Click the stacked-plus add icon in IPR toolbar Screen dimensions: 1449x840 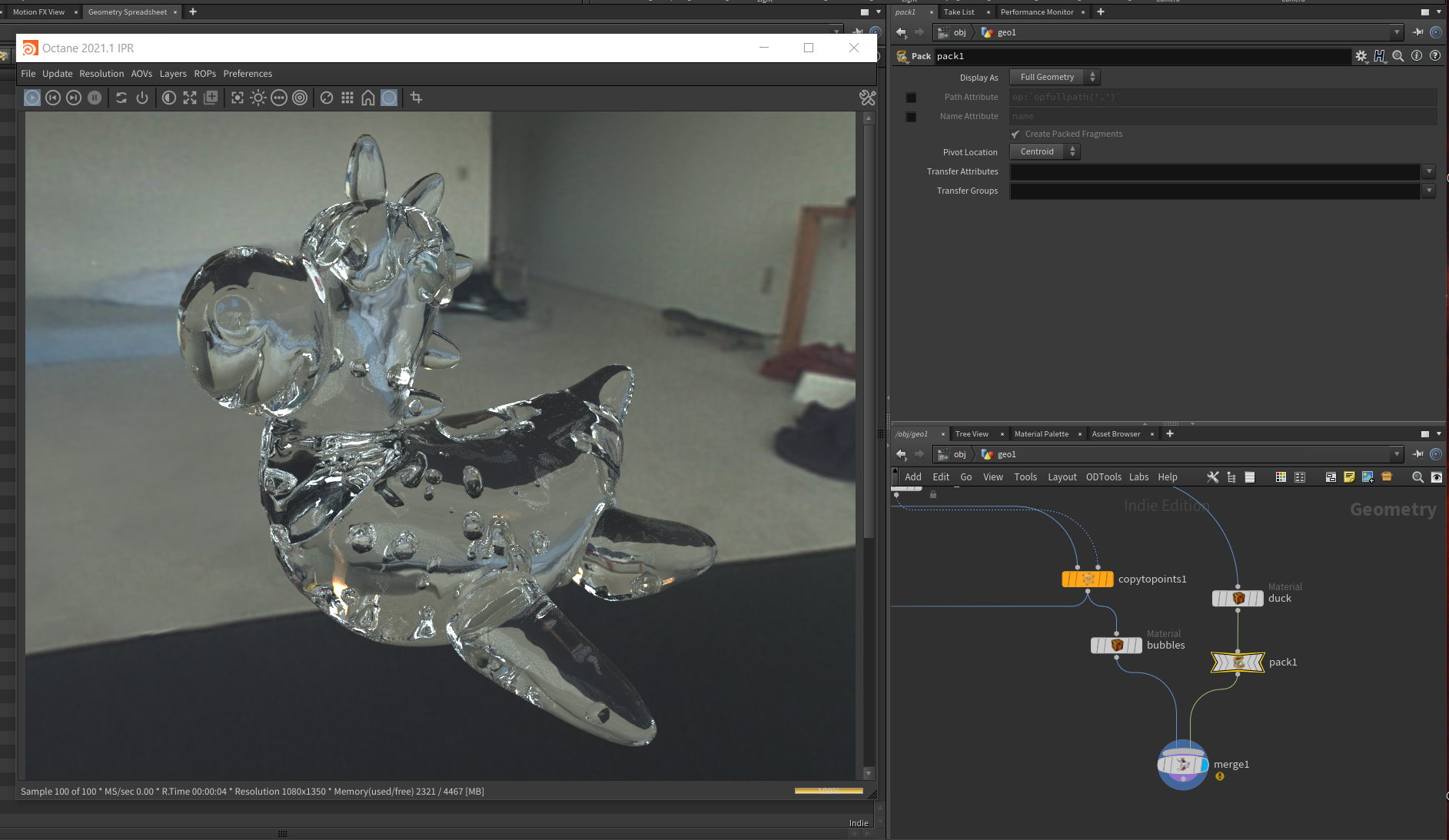211,98
